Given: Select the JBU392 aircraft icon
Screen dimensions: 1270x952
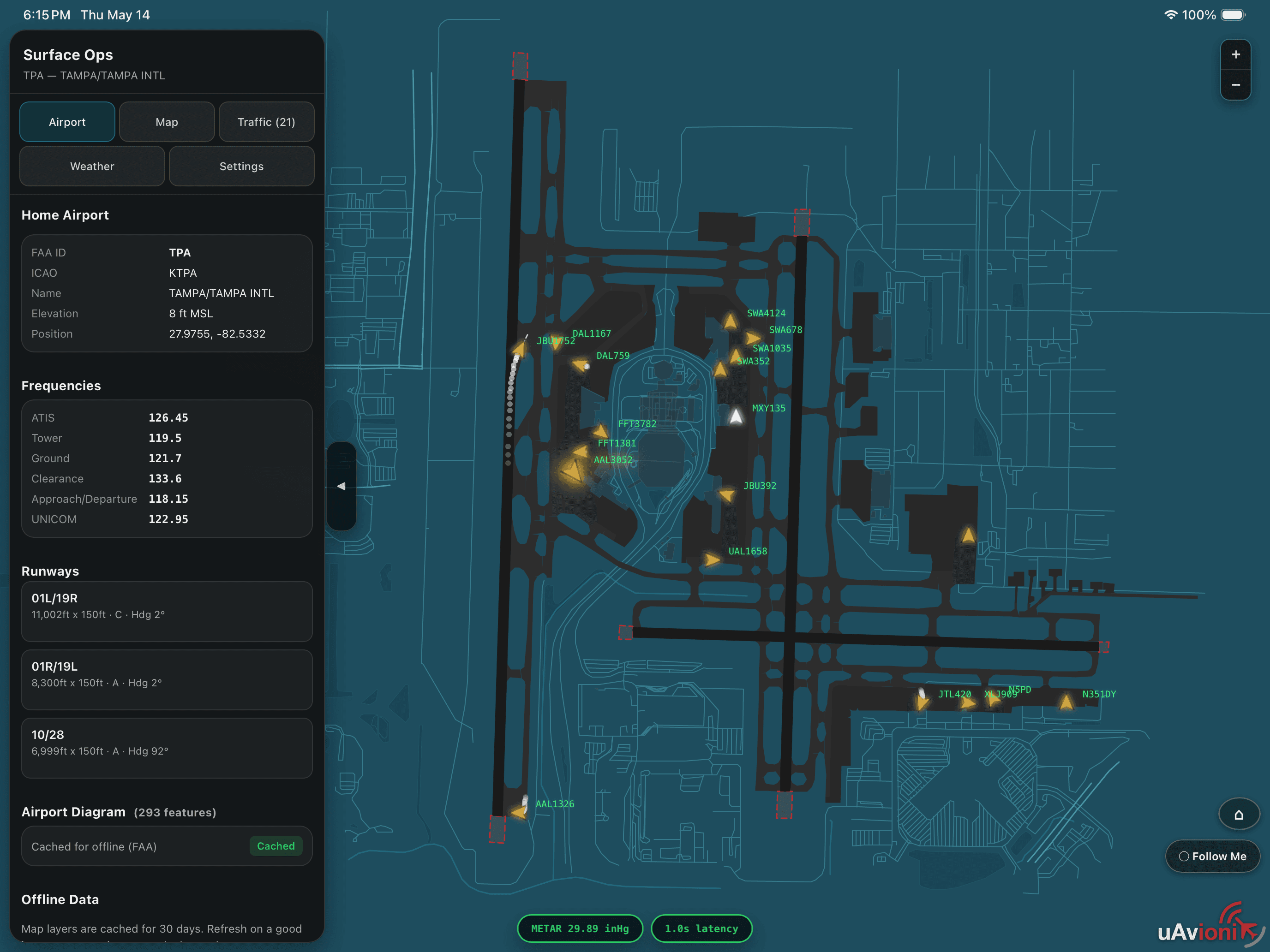Looking at the screenshot, I should pyautogui.click(x=727, y=494).
